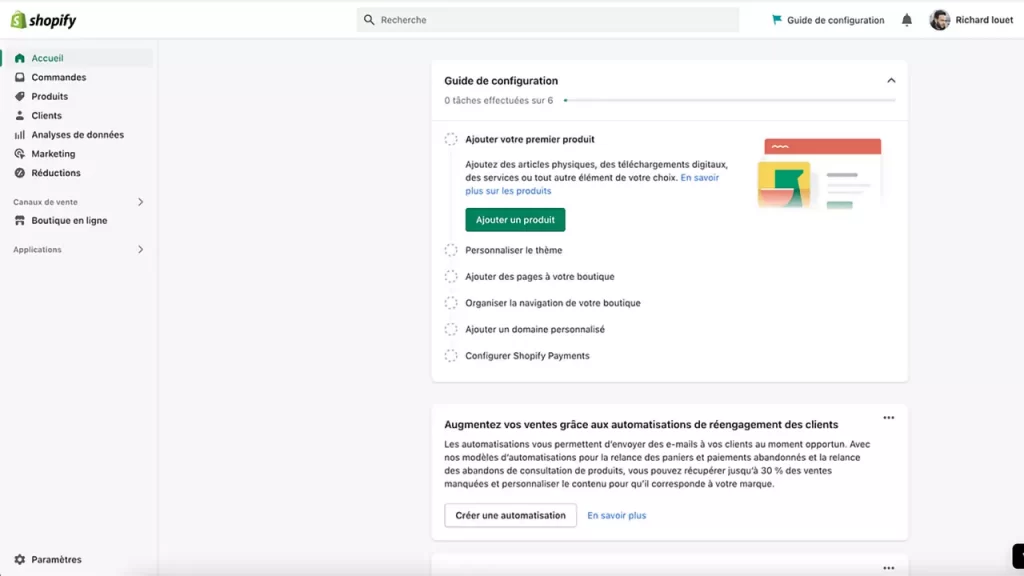Open the automatisations card three-dot menu
The height and width of the screenshot is (576, 1024).
coord(889,418)
